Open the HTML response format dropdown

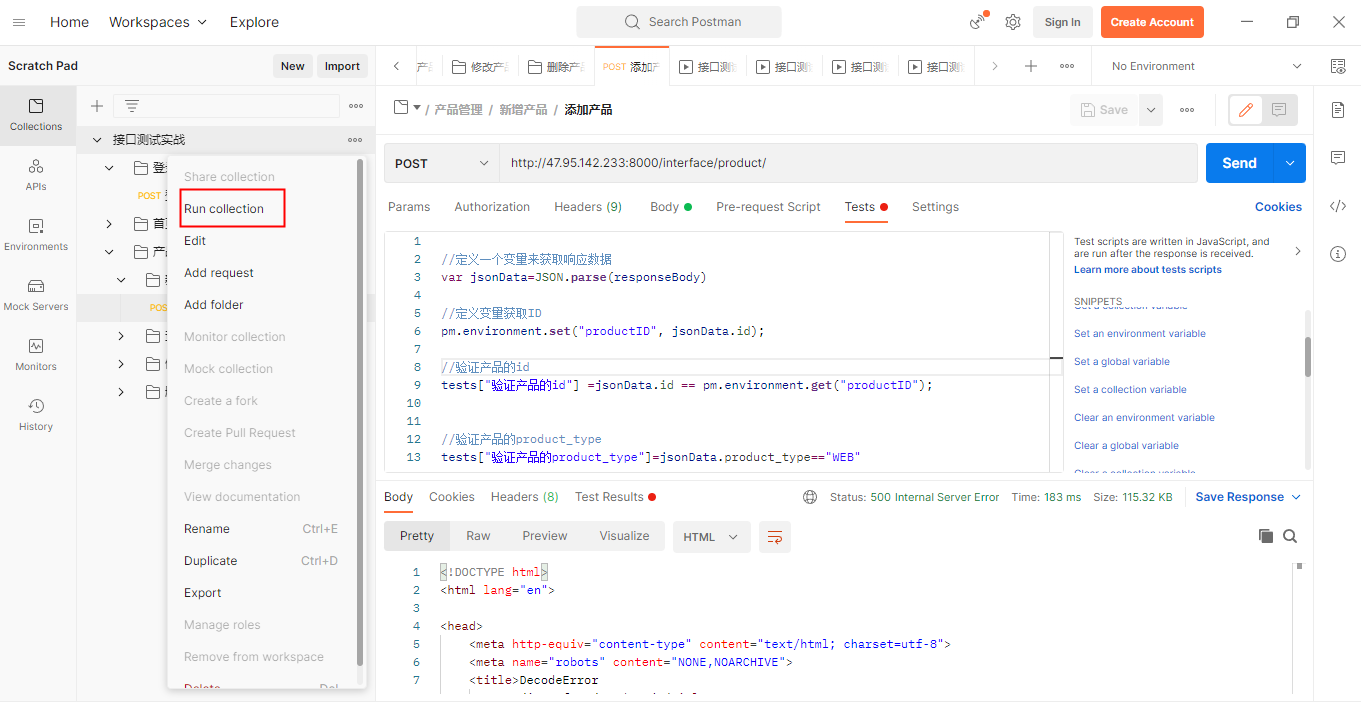click(x=711, y=537)
